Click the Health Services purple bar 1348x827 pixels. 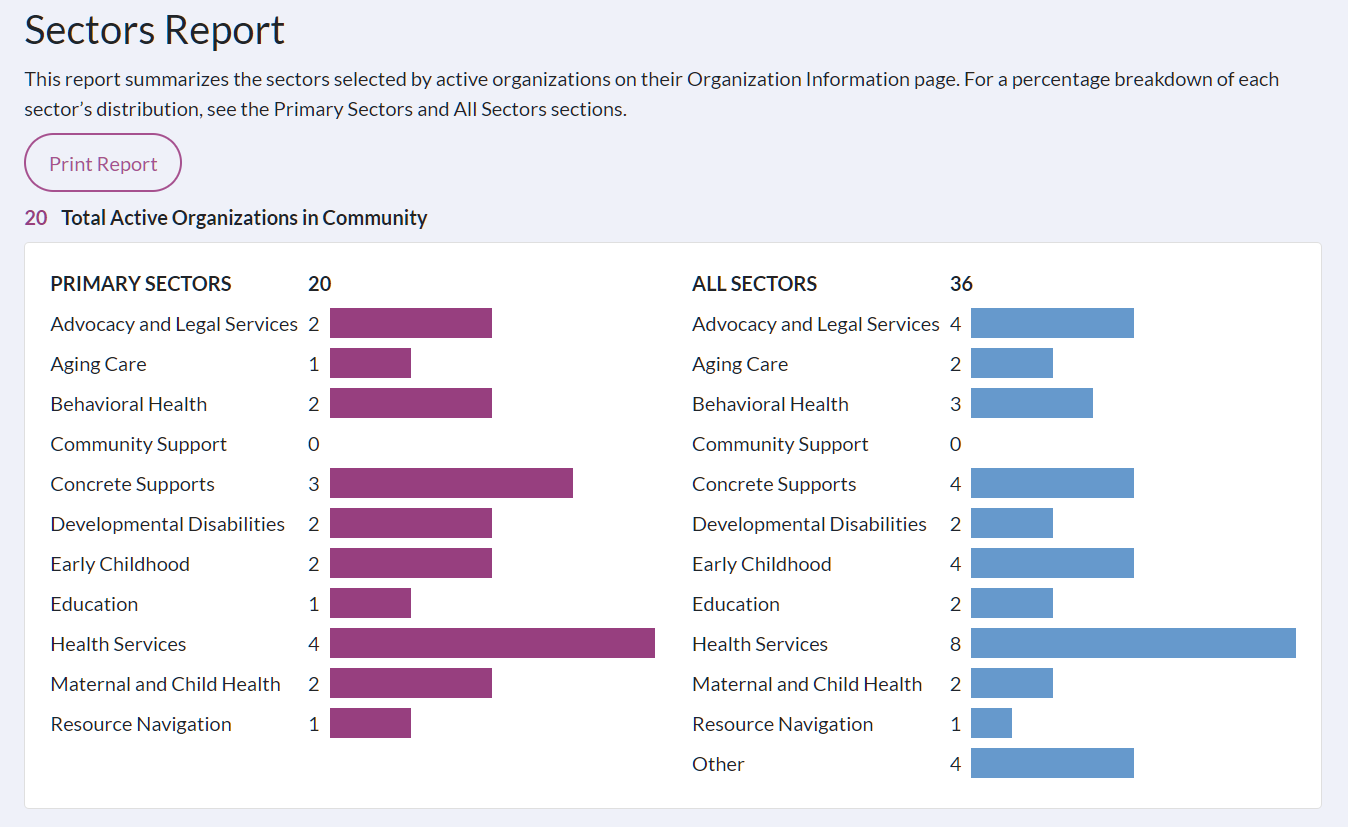(492, 643)
